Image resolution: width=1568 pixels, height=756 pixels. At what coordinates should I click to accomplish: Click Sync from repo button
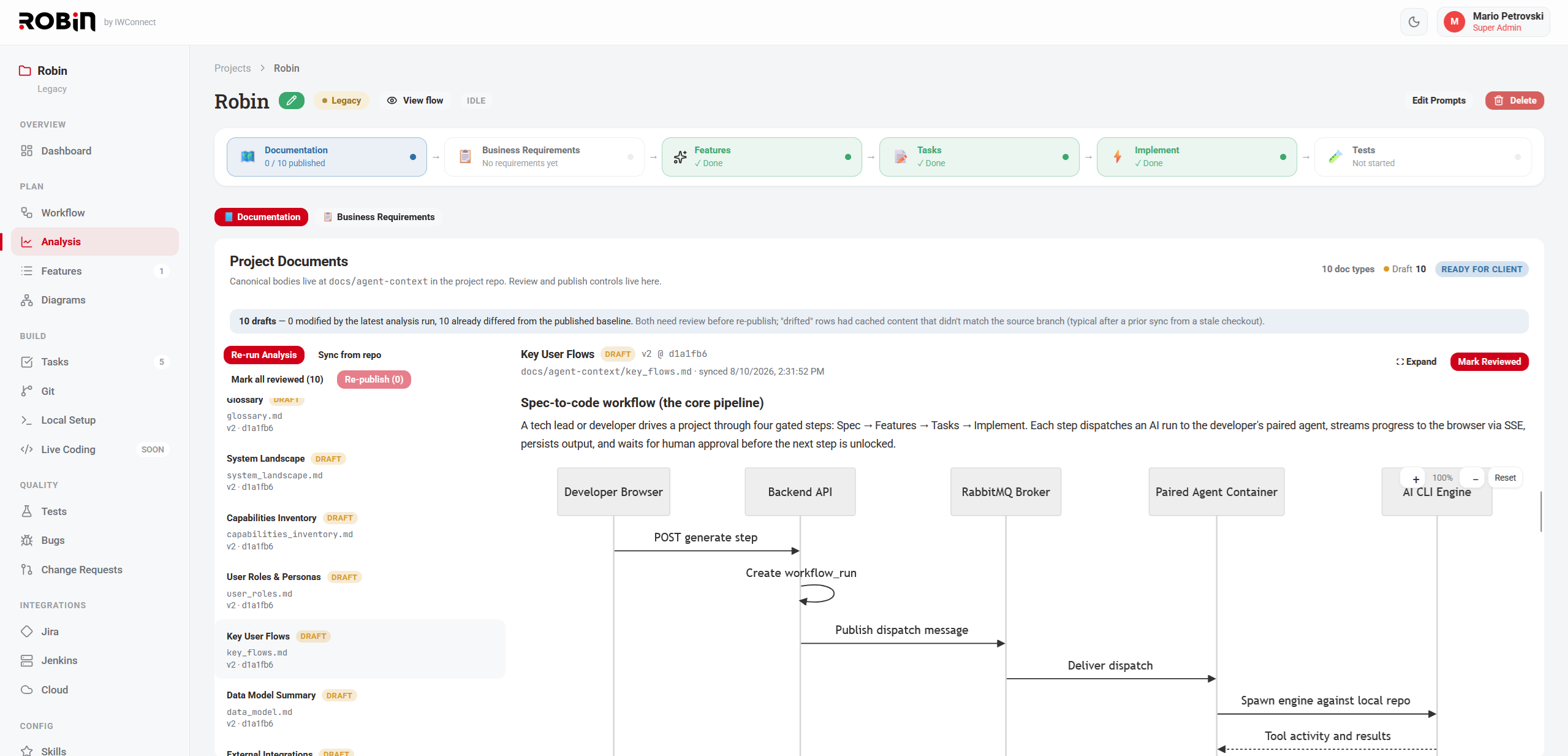[x=349, y=355]
